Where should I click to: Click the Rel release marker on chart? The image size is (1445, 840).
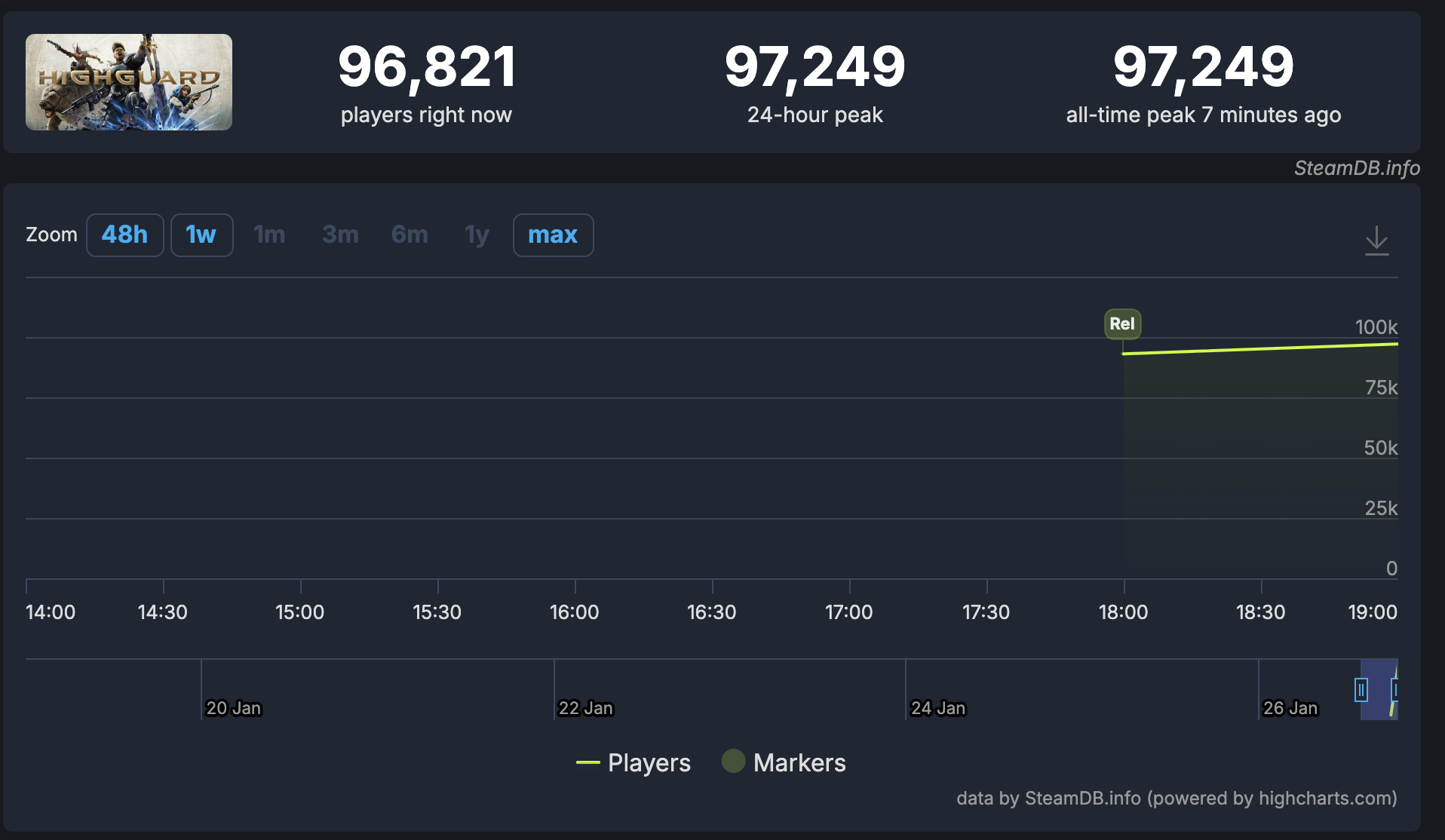tap(1122, 324)
